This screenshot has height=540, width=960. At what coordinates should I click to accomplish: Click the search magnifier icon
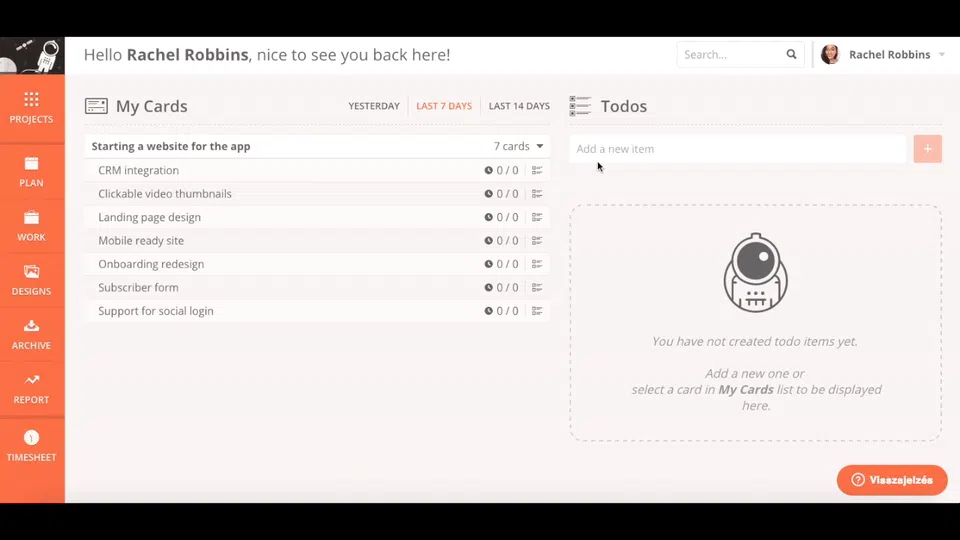[x=791, y=54]
